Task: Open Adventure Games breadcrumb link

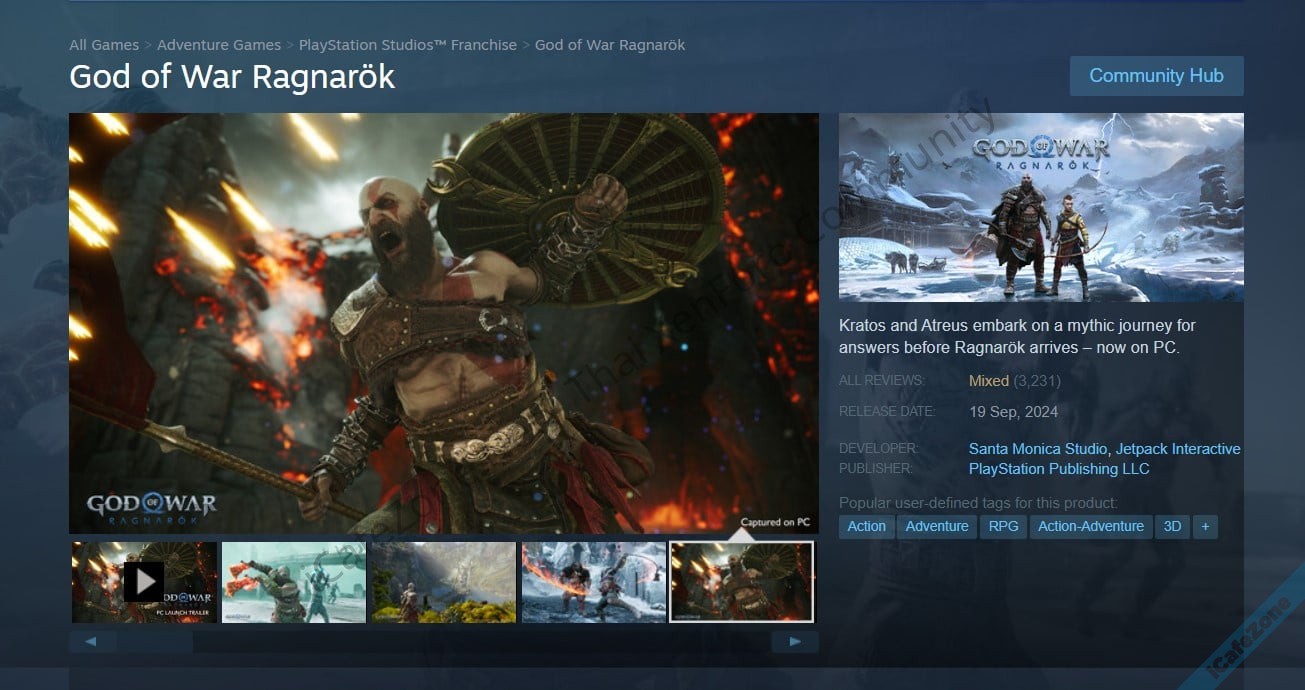Action: point(219,45)
